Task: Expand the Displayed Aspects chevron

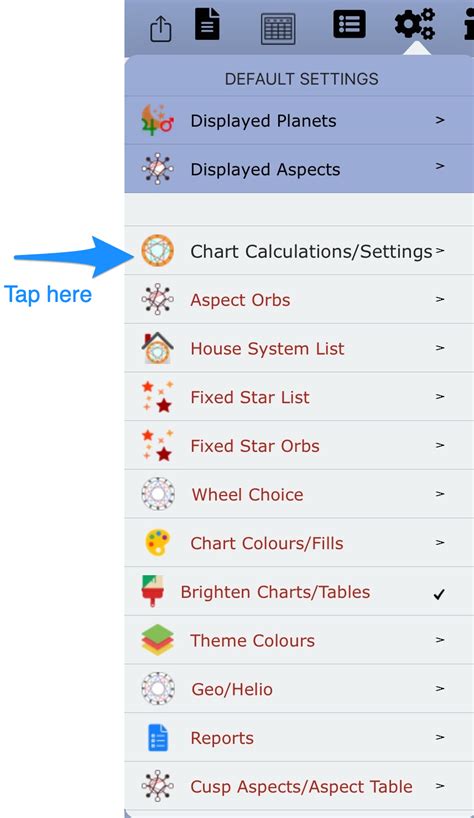Action: pyautogui.click(x=440, y=166)
